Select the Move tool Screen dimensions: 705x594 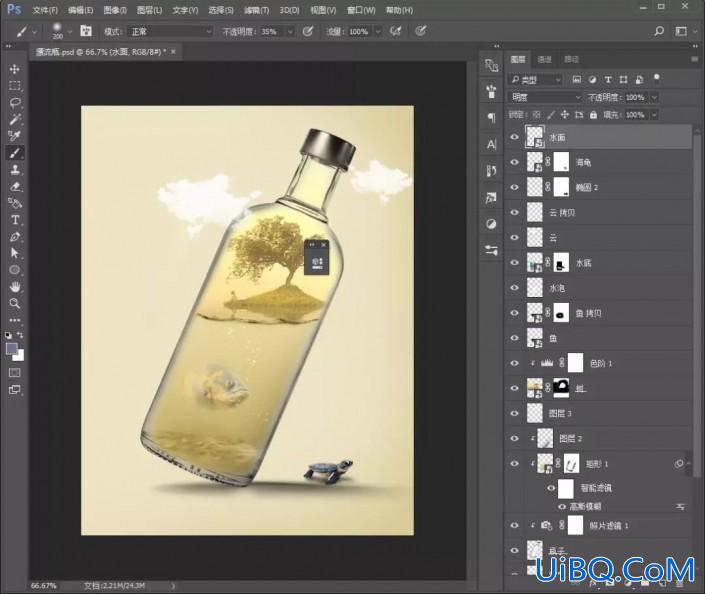[14, 69]
